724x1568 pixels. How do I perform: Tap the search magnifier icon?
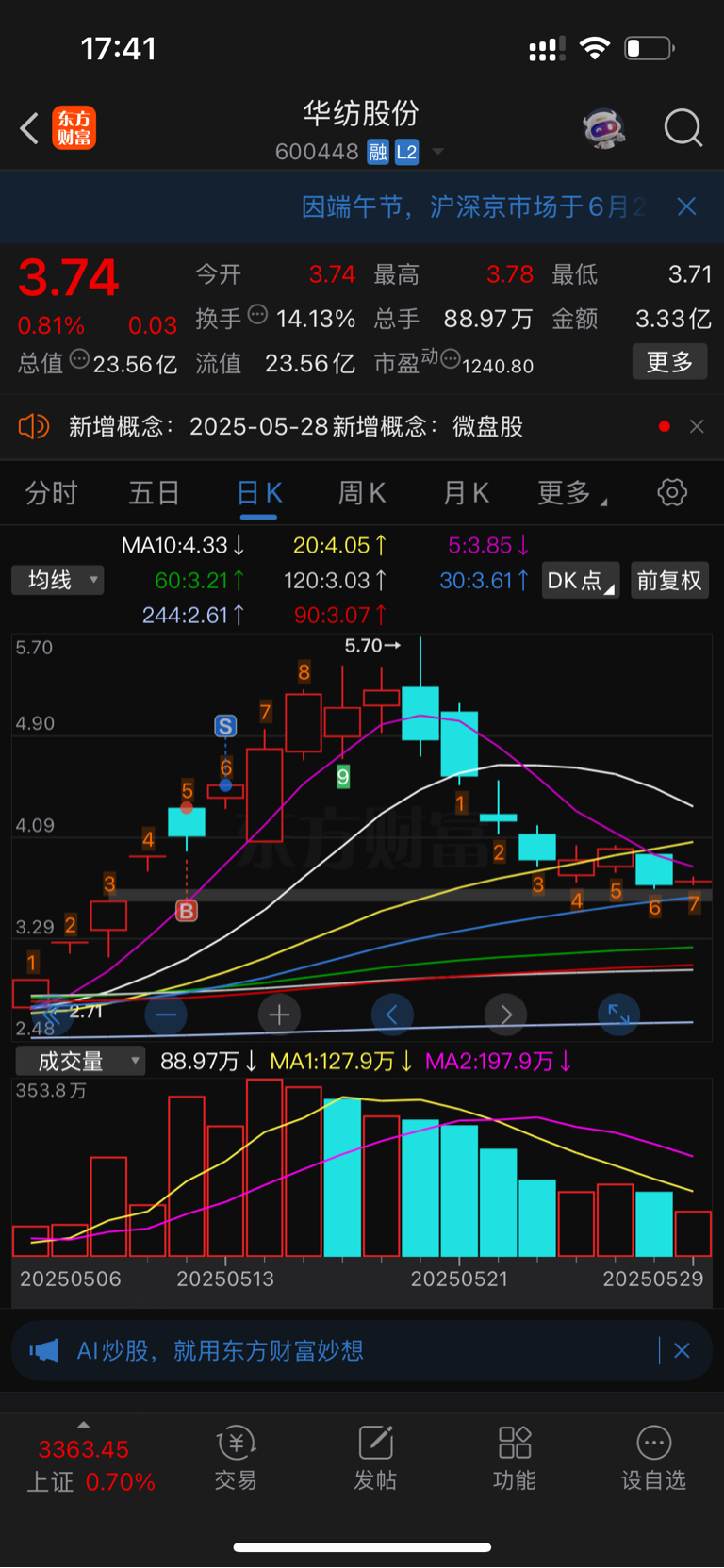click(683, 127)
